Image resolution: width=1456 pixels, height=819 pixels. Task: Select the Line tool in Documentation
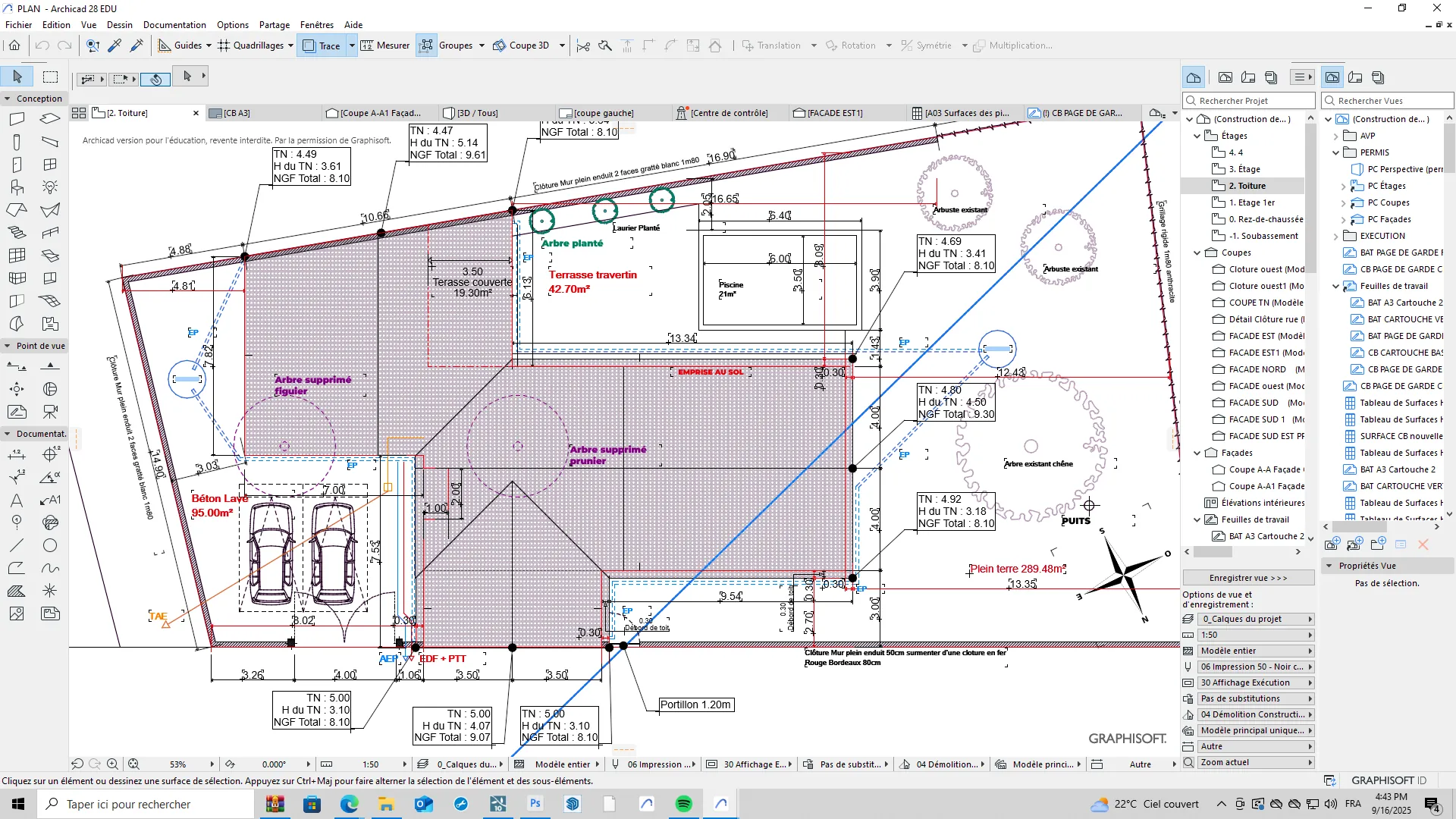17,545
